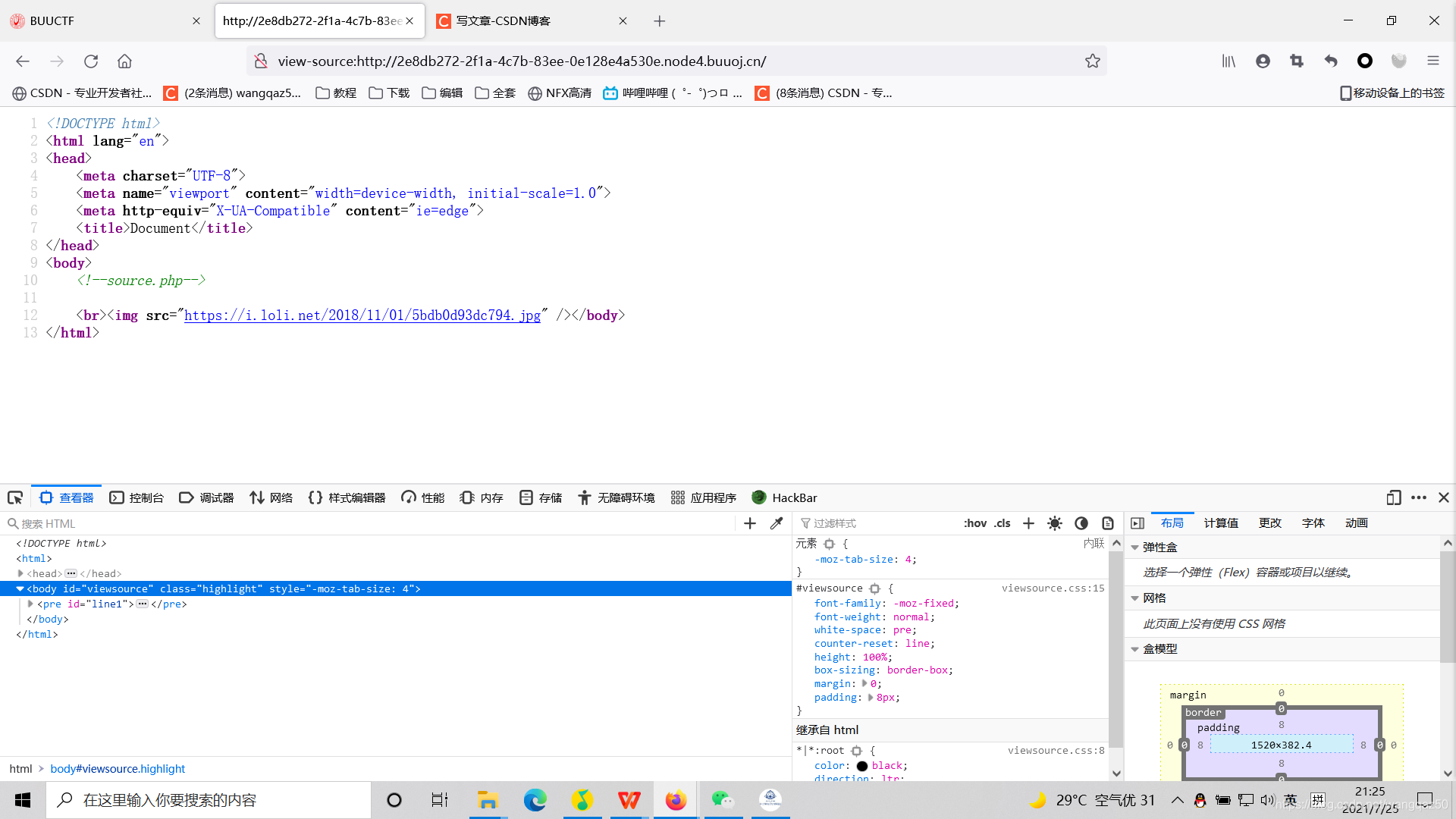Activate the element picker tool

pos(14,497)
